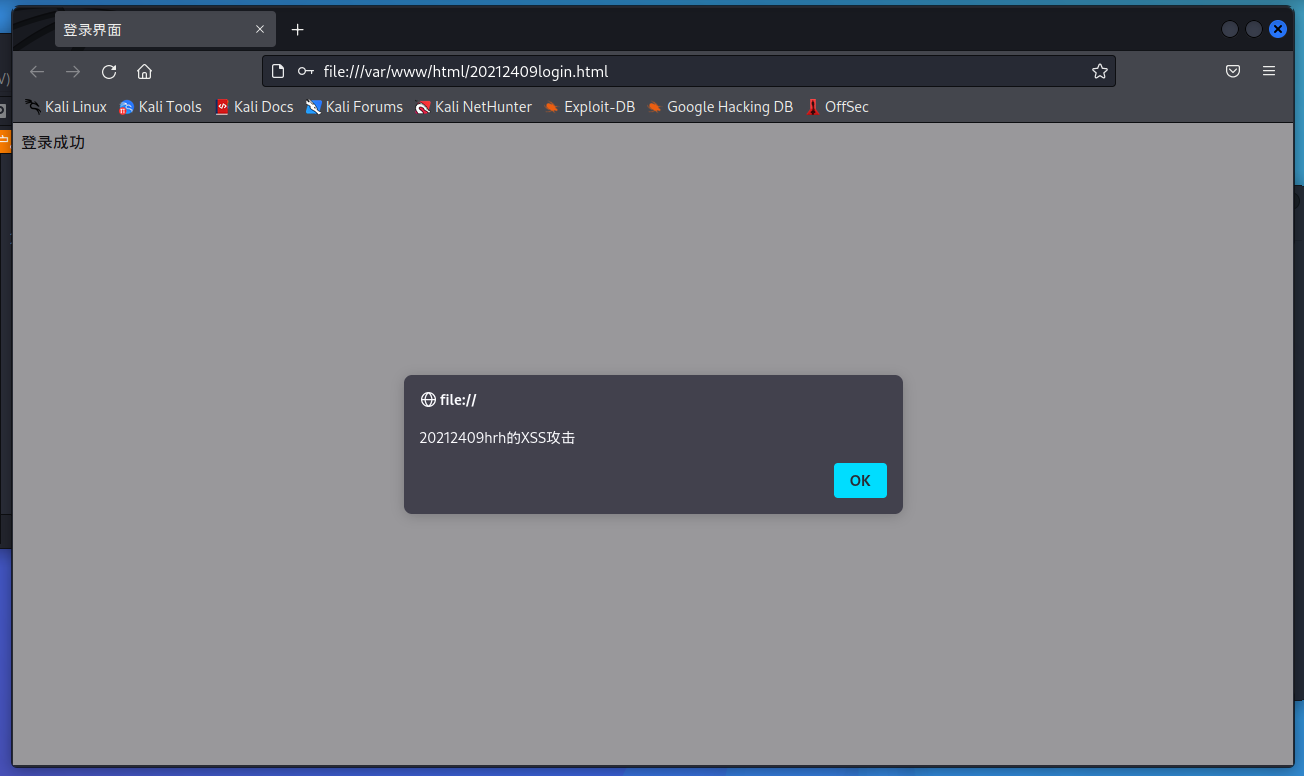1304x776 pixels.
Task: Minimize the Firefox window
Action: point(1230,30)
